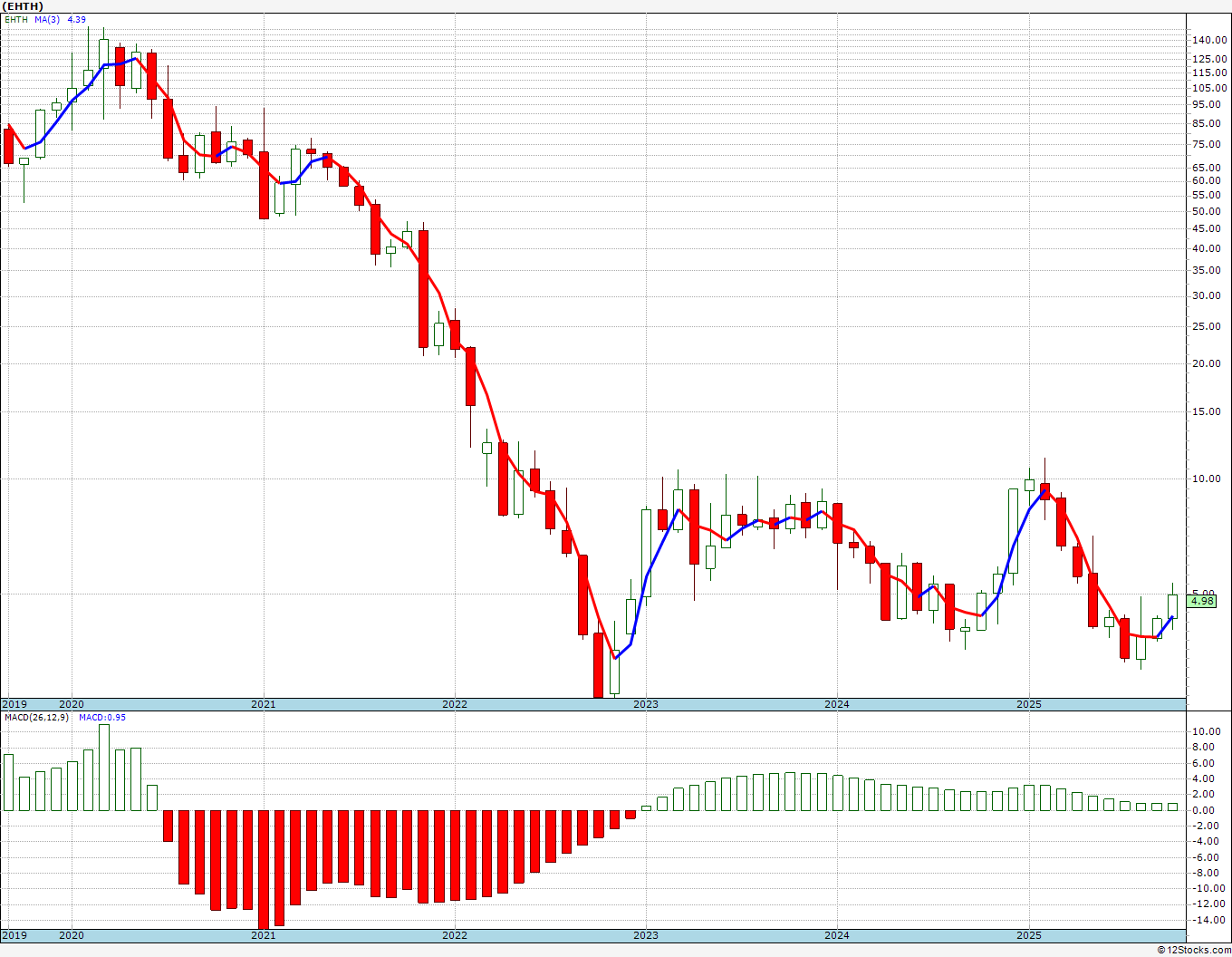Click the MACD(26,12,9) indicator label
This screenshot has height=957, width=1232.
pyautogui.click(x=36, y=717)
